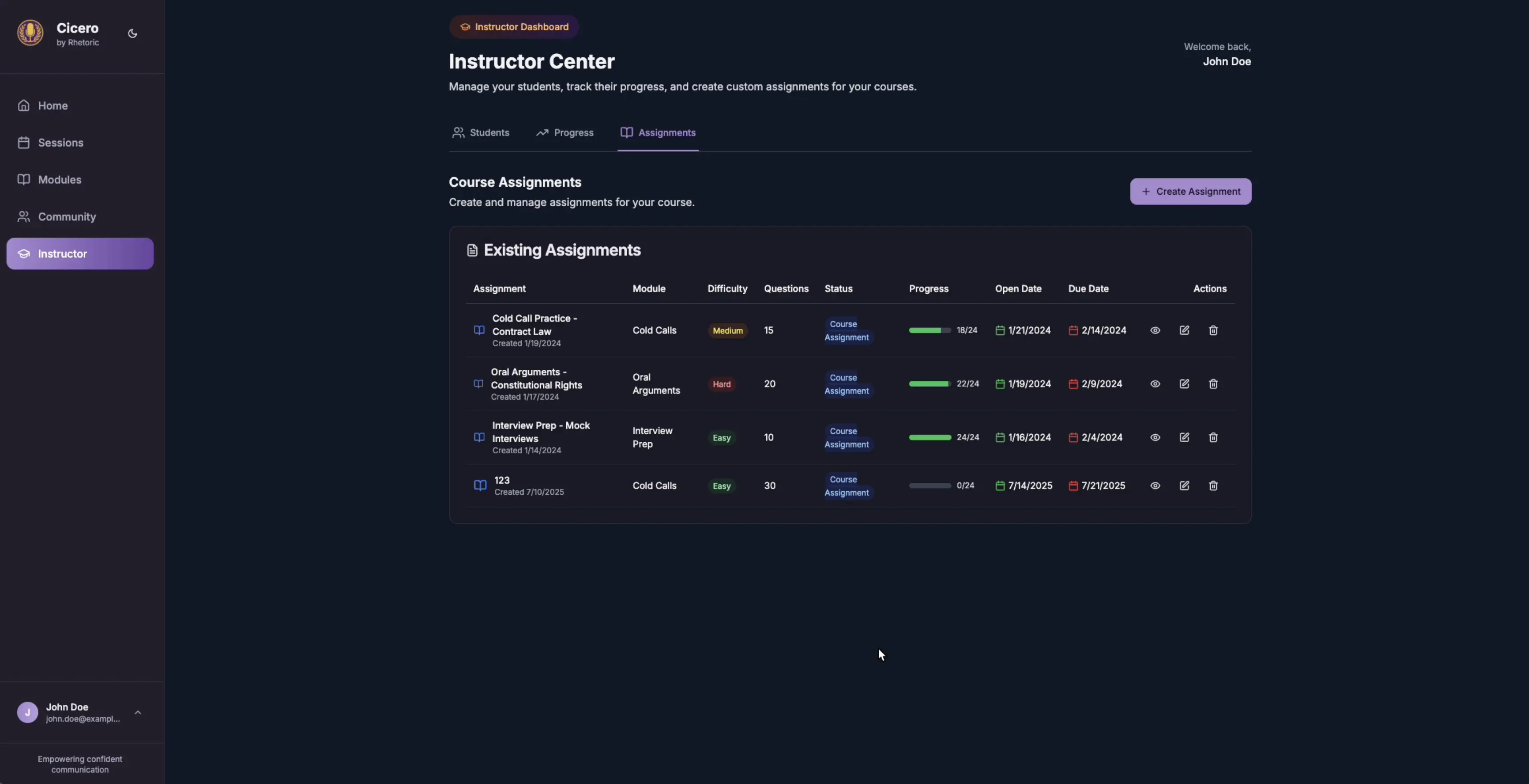This screenshot has height=784, width=1529.
Task: Expand the John Doe account menu
Action: click(138, 712)
